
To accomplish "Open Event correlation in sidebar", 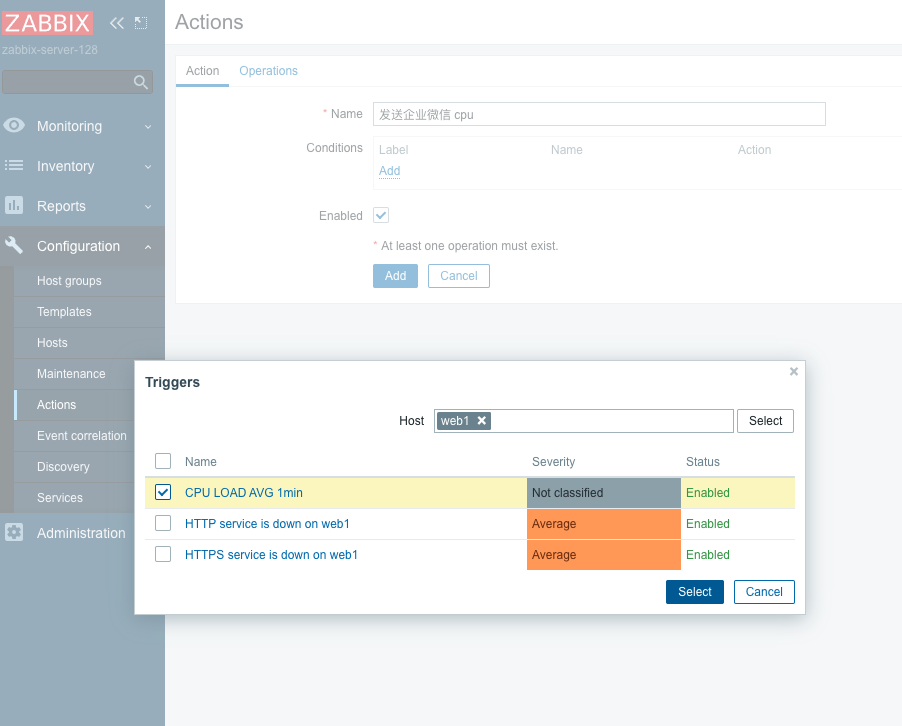I will point(82,436).
